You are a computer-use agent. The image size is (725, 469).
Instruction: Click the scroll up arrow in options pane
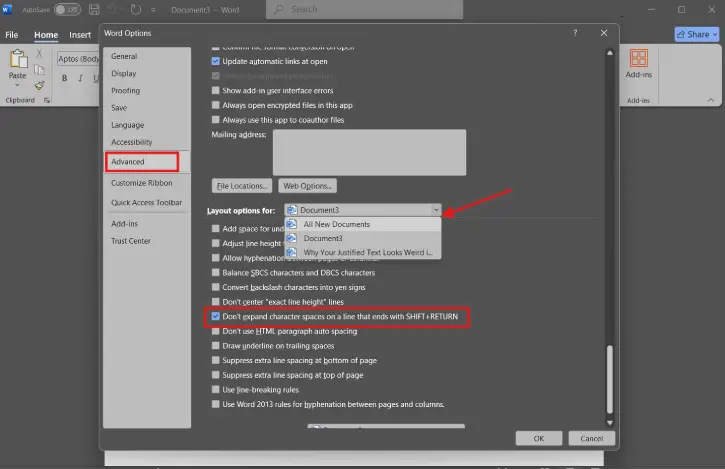pos(610,53)
